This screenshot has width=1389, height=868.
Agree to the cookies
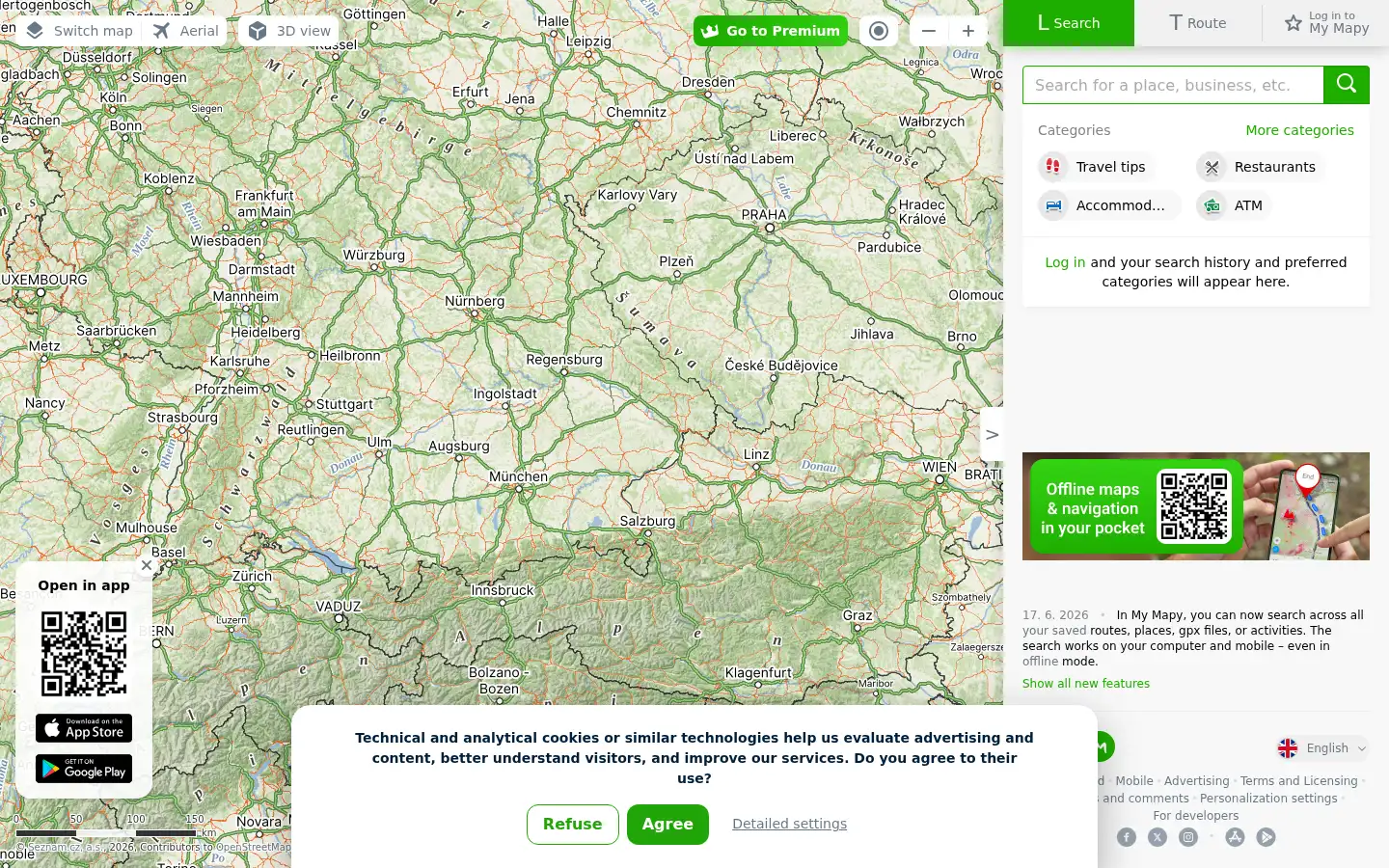667,825
